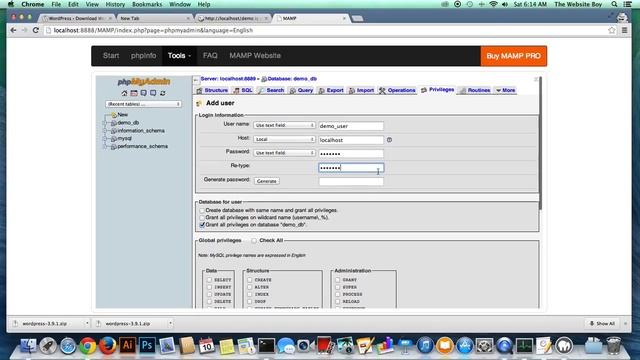This screenshot has width=640, height=360.
Task: Click the phpMyAdmin reload navigation icon
Action: (162, 93)
